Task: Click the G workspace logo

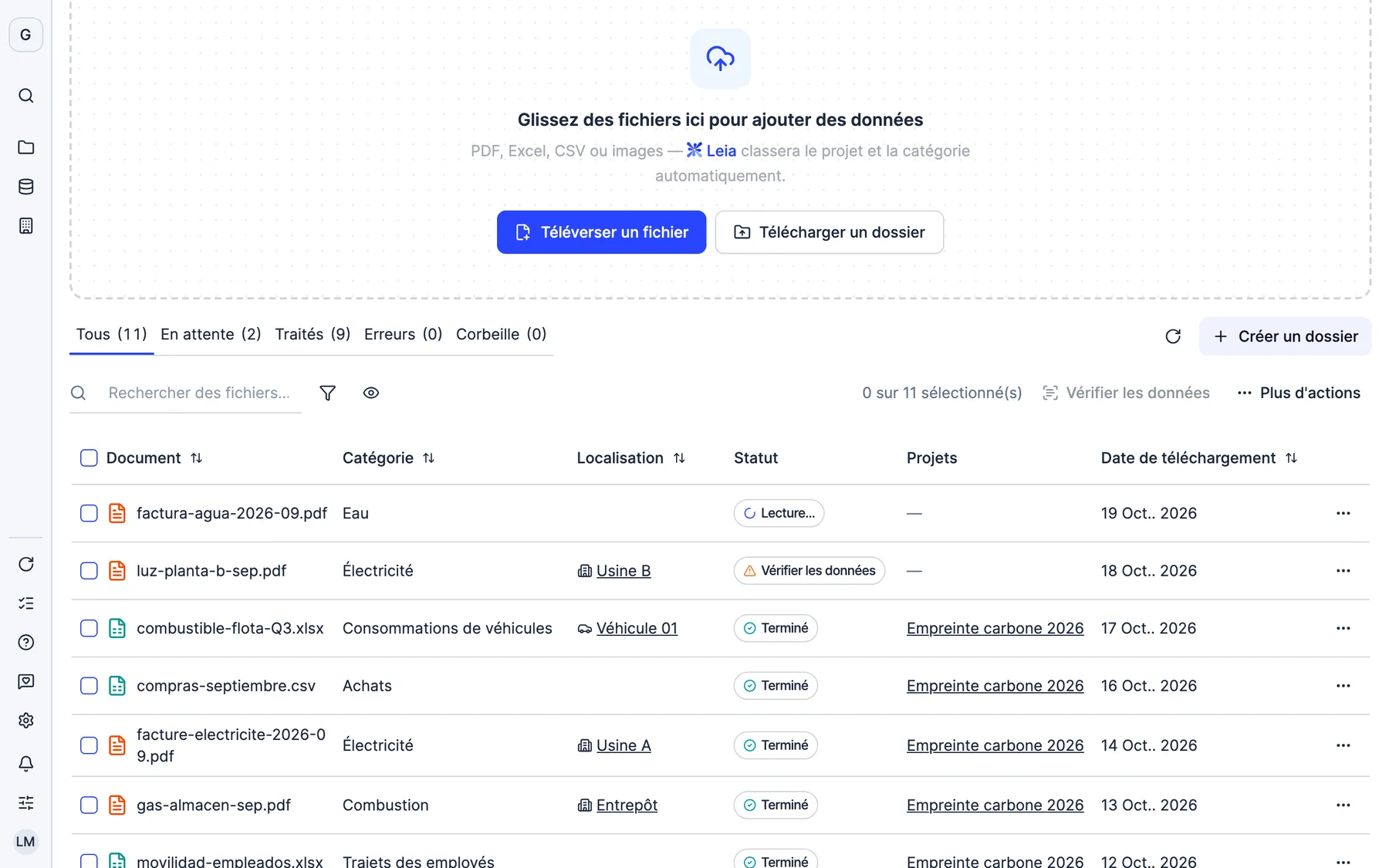Action: [x=25, y=35]
